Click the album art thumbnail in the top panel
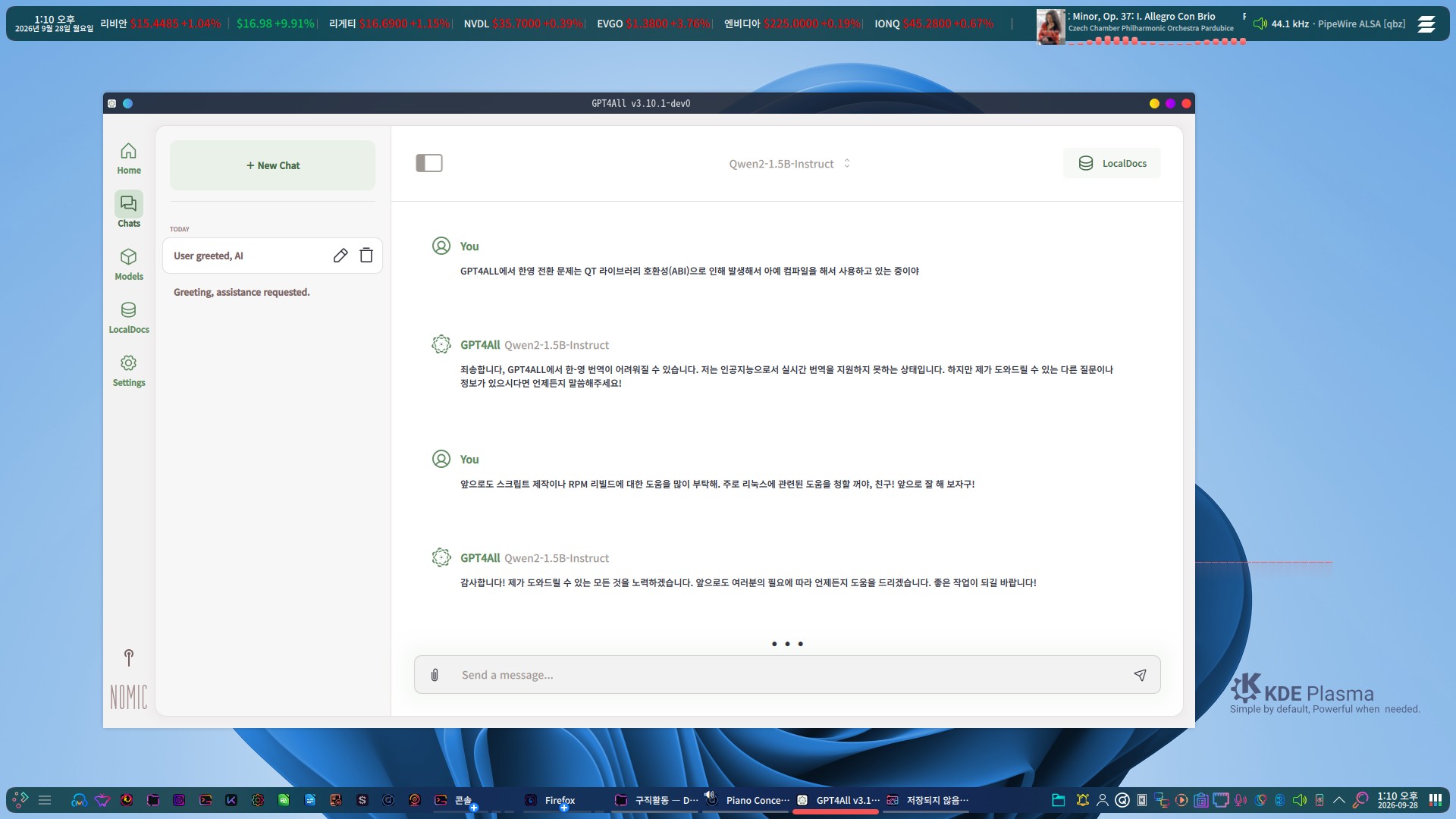The height and width of the screenshot is (819, 1456). 1050,27
